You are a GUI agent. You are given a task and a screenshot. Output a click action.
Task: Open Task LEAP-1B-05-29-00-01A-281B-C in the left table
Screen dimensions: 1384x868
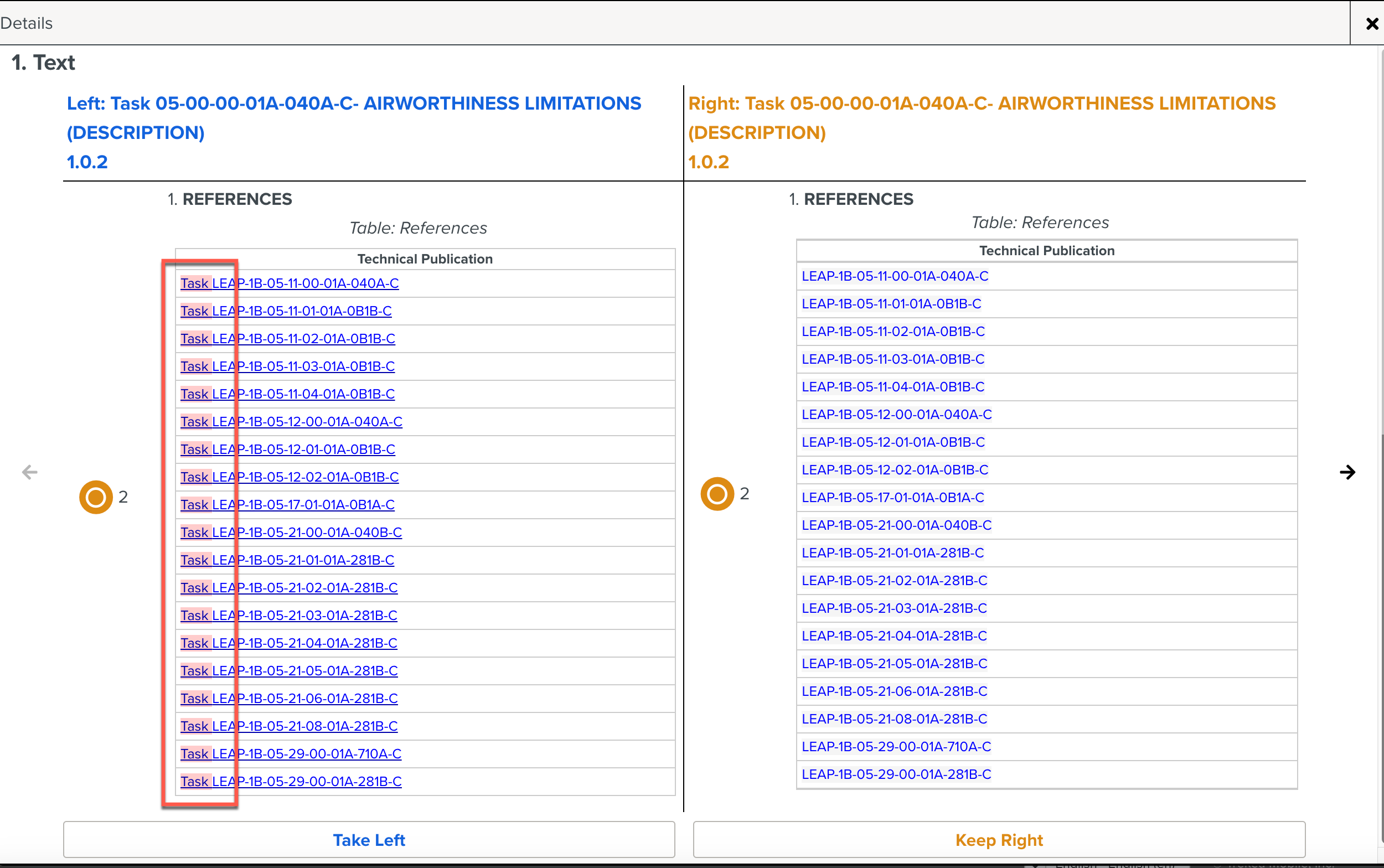pyautogui.click(x=291, y=781)
